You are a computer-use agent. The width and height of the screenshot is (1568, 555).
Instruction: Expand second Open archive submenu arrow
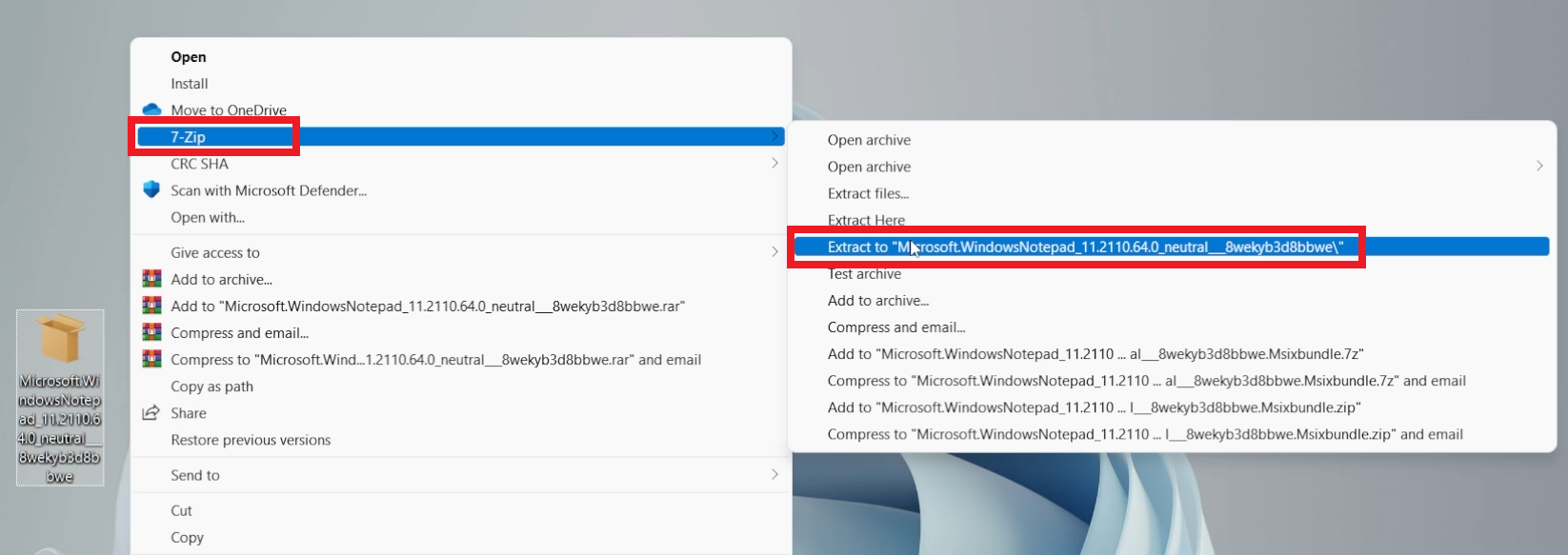pyautogui.click(x=1539, y=166)
